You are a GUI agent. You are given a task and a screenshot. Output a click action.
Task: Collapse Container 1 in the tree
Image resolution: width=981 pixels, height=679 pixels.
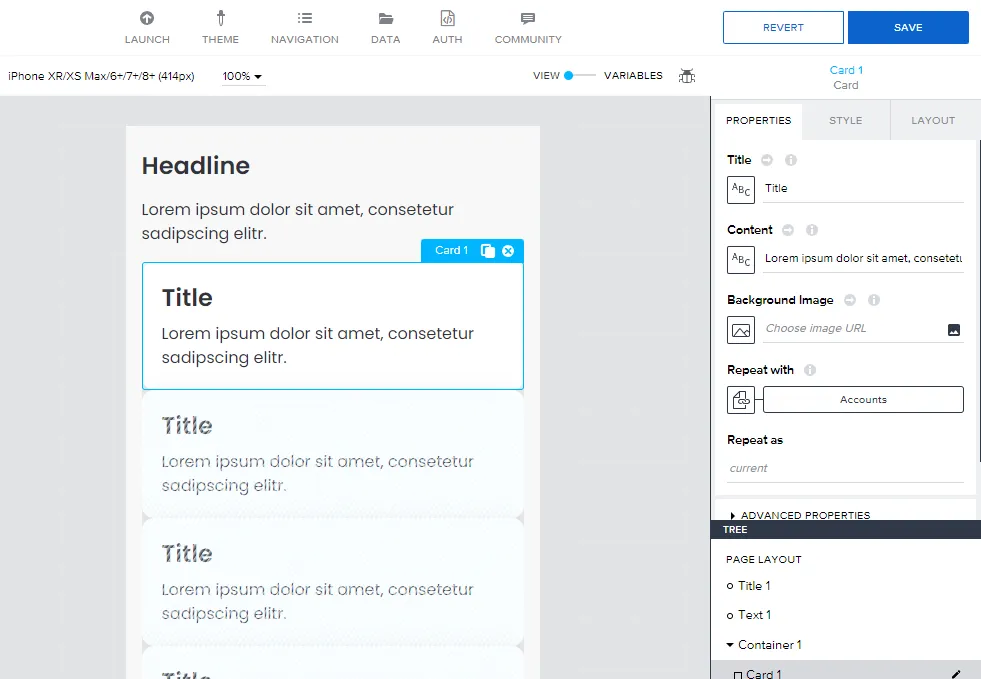pos(731,645)
